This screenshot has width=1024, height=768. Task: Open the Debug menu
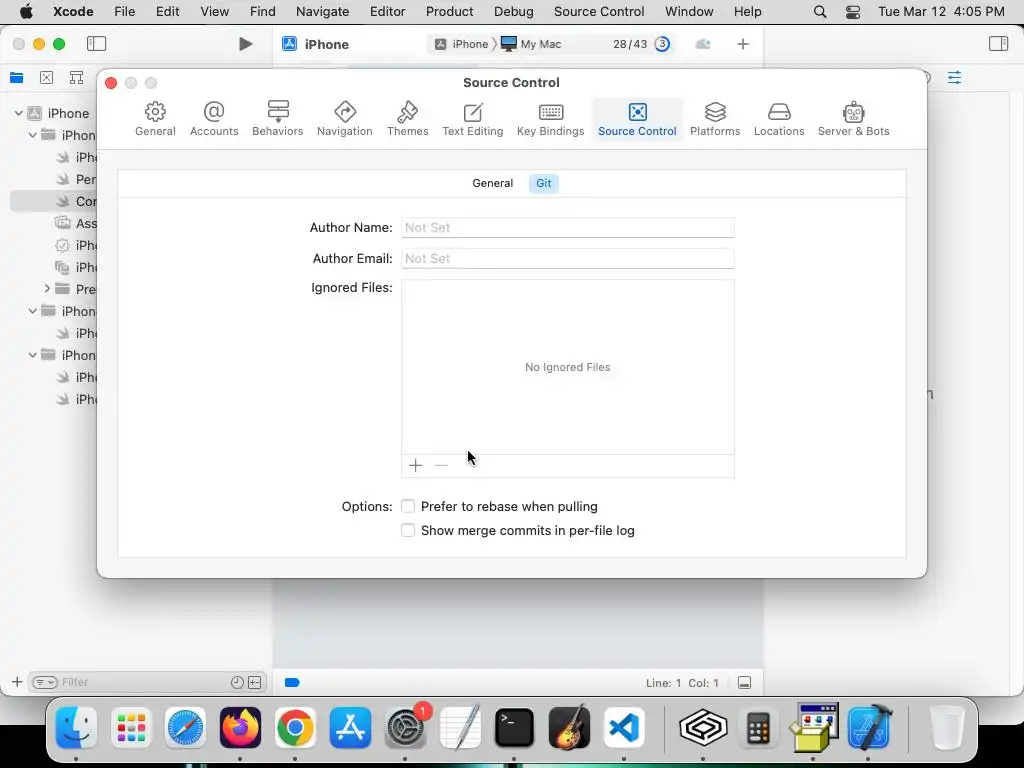pos(513,12)
